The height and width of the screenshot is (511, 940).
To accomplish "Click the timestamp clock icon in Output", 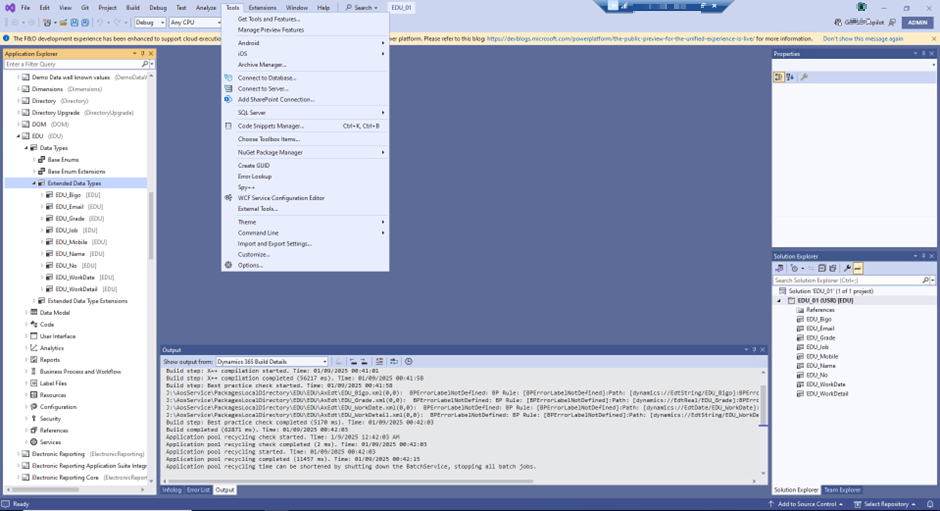I will pyautogui.click(x=409, y=362).
